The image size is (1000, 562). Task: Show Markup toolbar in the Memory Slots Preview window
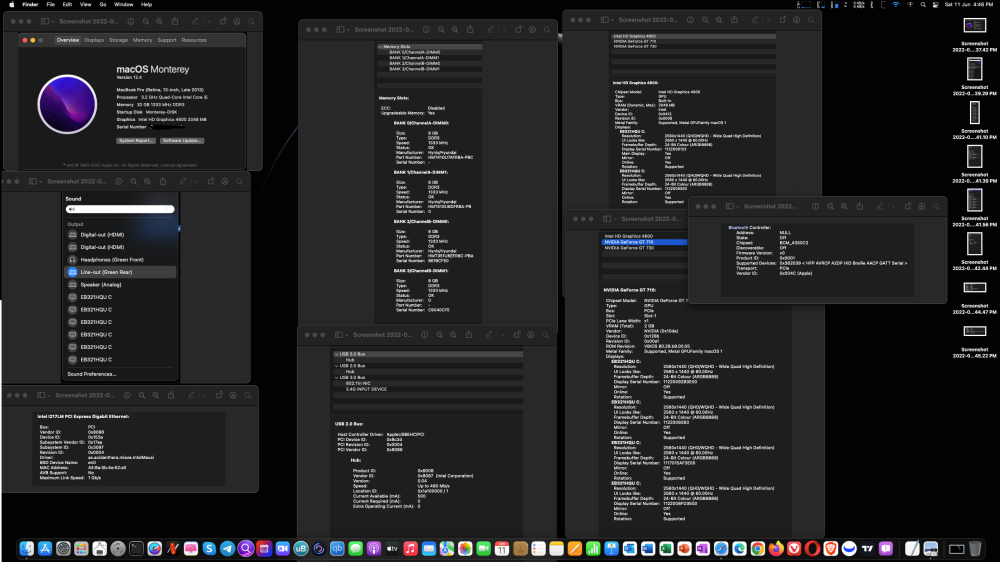coord(533,29)
